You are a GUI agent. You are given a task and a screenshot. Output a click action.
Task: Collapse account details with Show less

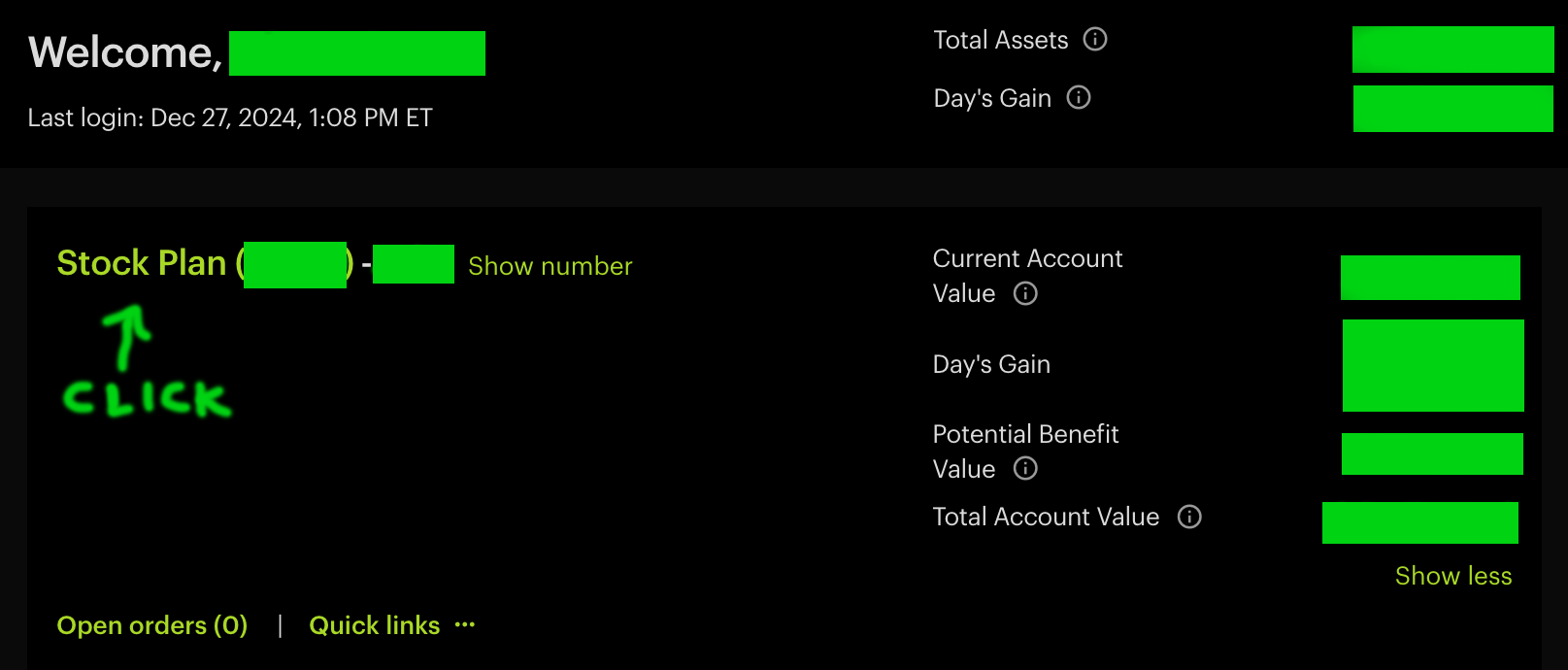click(x=1453, y=576)
